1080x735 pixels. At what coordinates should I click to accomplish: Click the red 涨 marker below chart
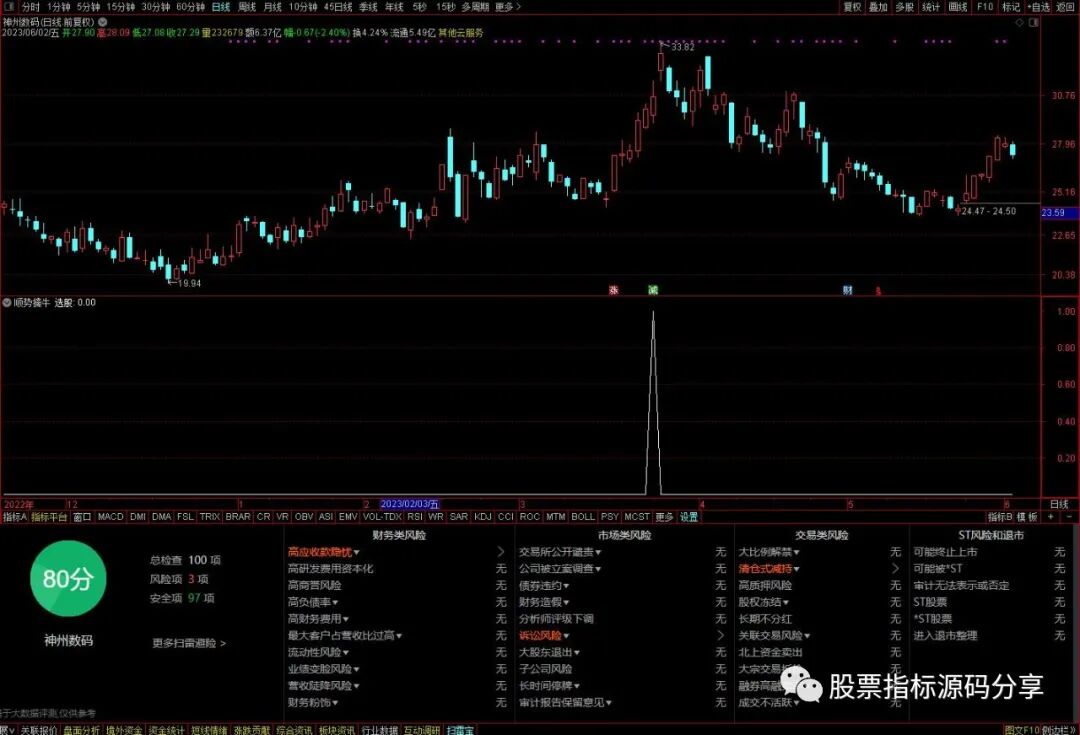point(614,290)
